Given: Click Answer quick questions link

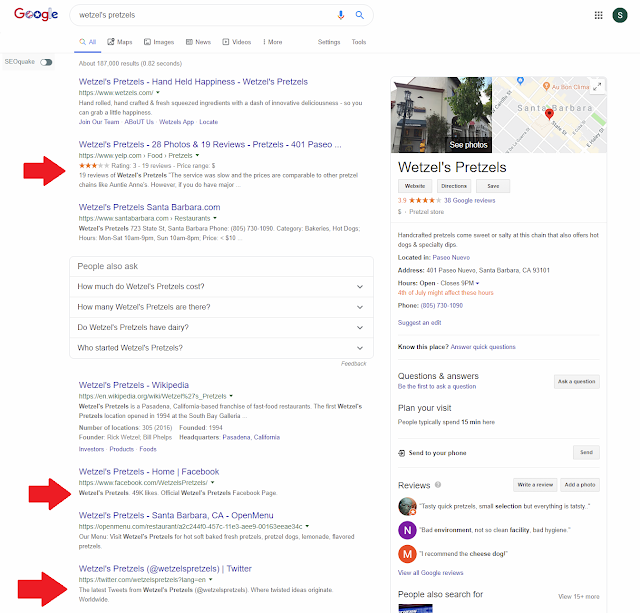Looking at the screenshot, I should pyautogui.click(x=483, y=347).
